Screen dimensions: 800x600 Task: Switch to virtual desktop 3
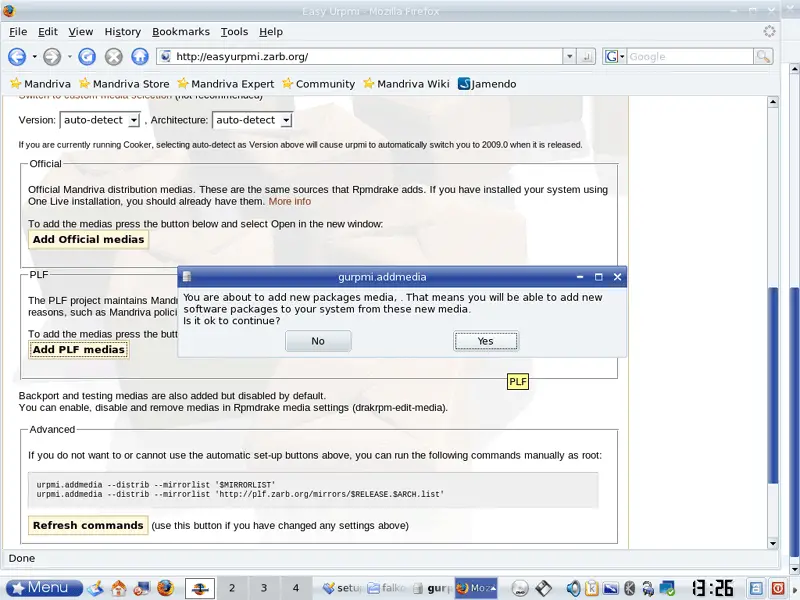point(264,588)
